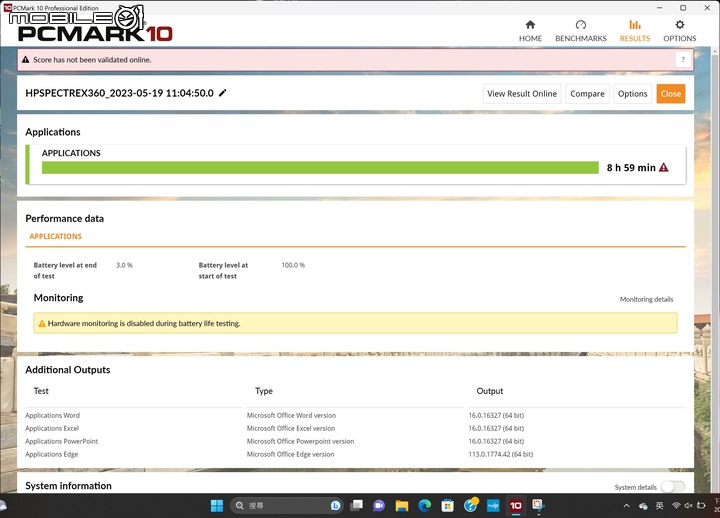
Task: Select the Applications PowerPoint row
Action: tap(355, 441)
